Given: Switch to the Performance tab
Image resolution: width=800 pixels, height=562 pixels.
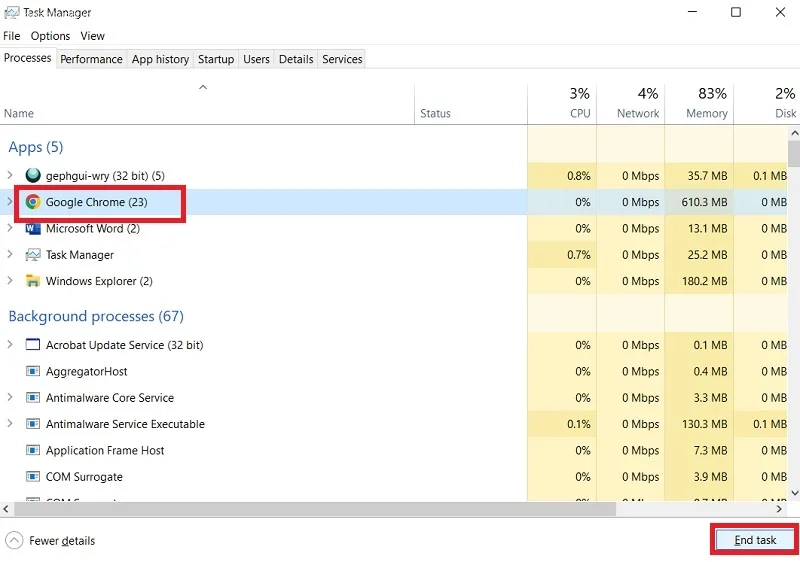Looking at the screenshot, I should tap(91, 59).
